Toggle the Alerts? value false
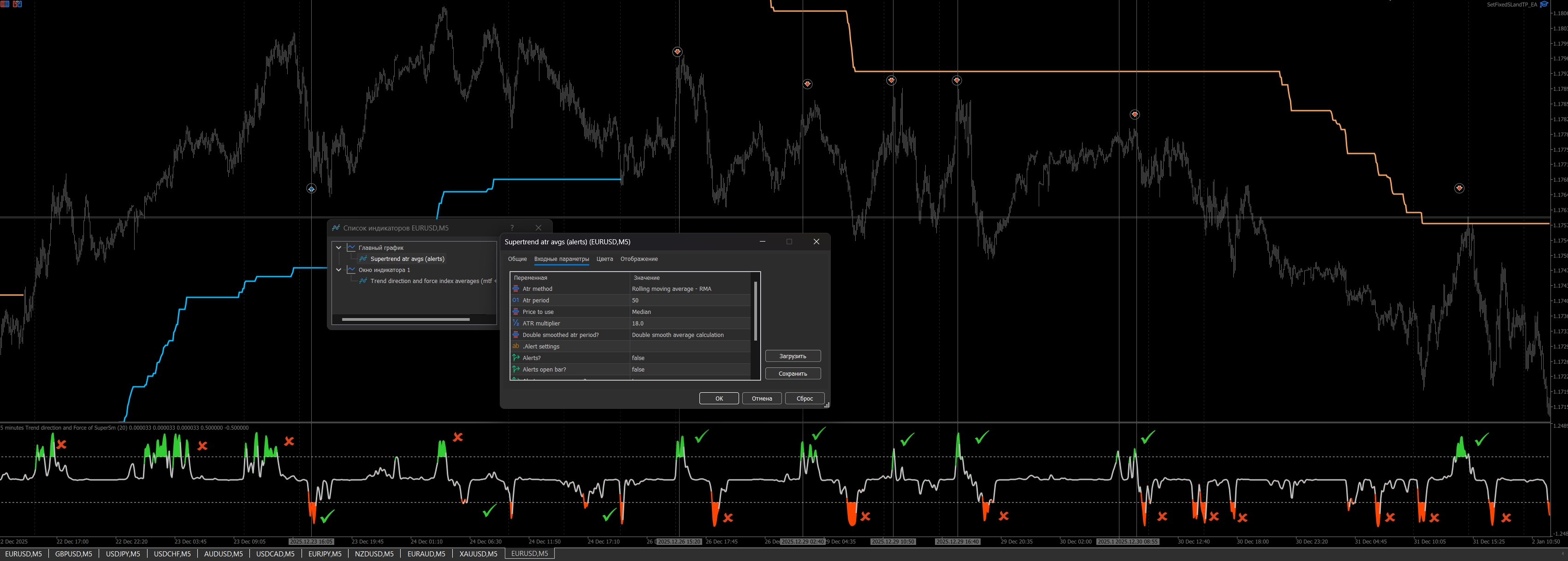This screenshot has width=1568, height=561. click(x=690, y=358)
